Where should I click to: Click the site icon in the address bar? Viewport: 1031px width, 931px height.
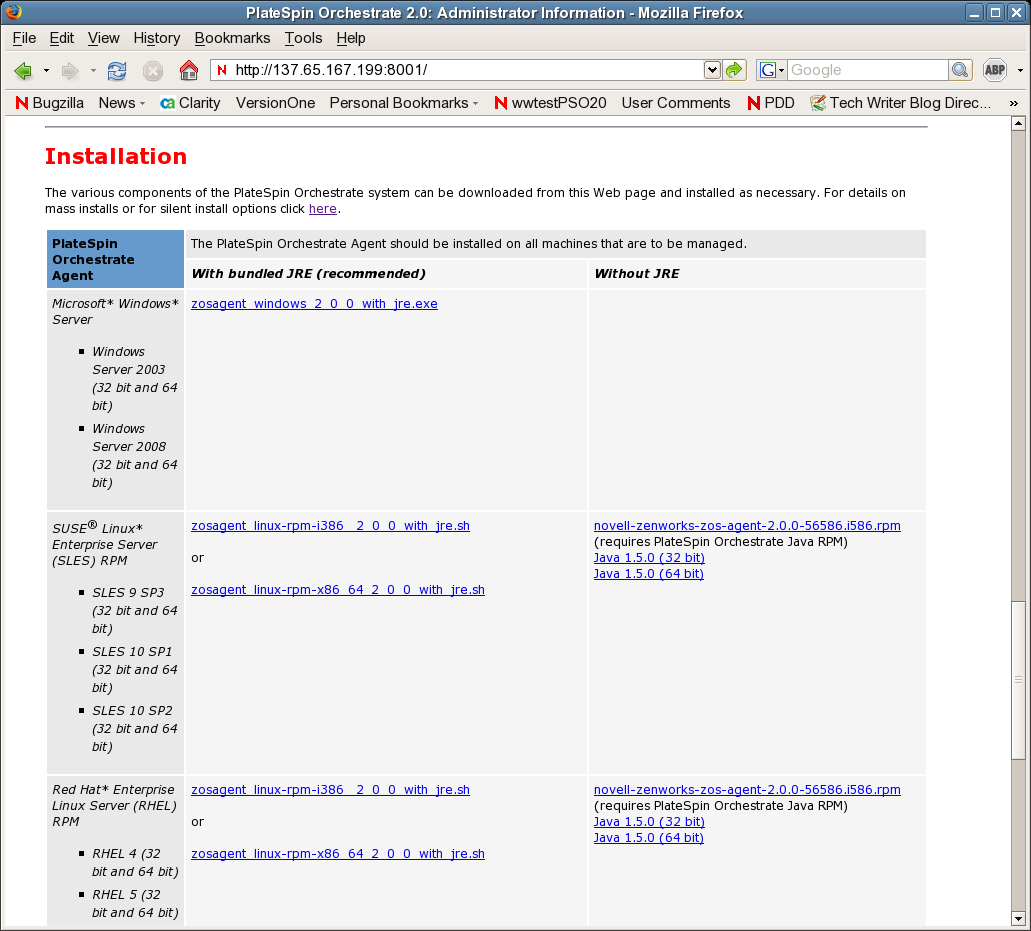222,70
